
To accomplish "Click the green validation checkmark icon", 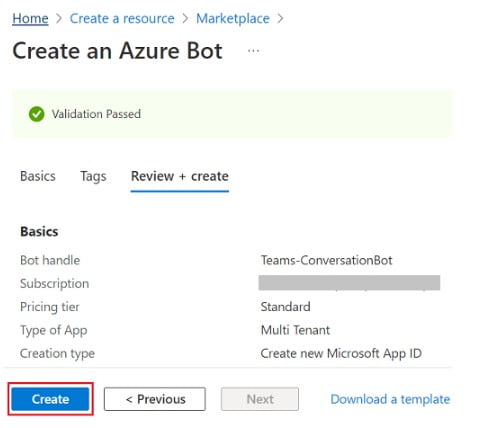I will point(36,114).
